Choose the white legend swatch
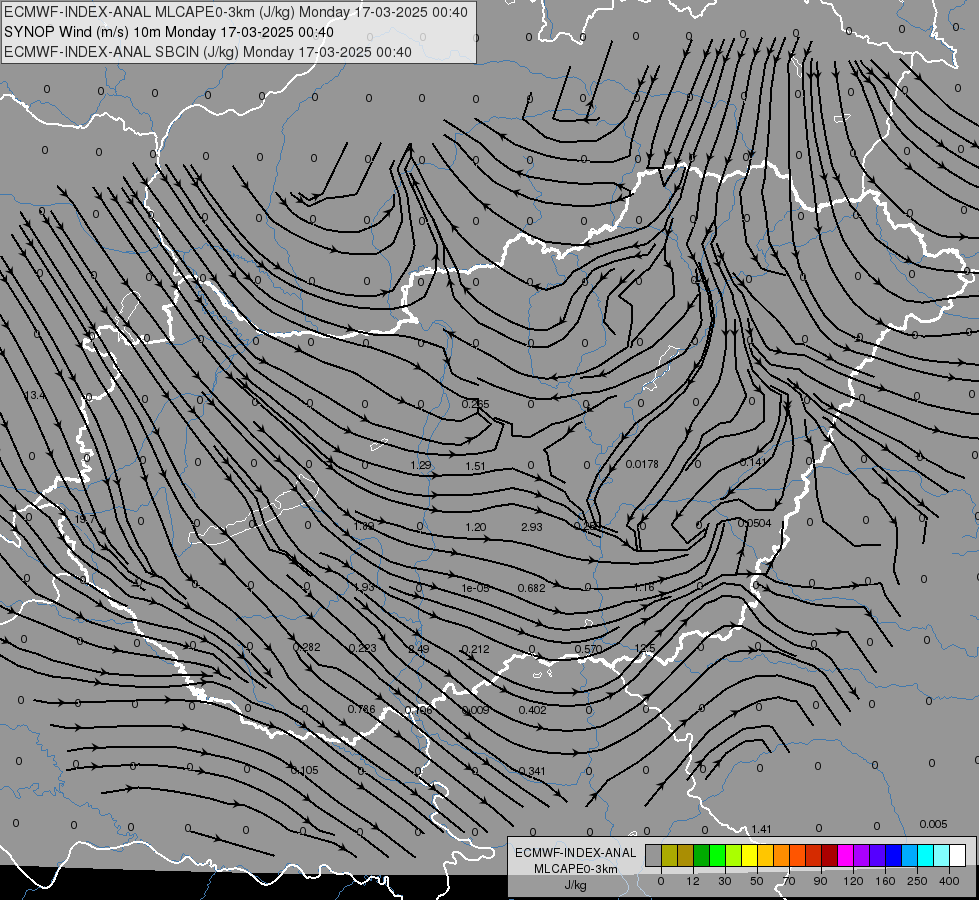The width and height of the screenshot is (979, 900). point(958,855)
